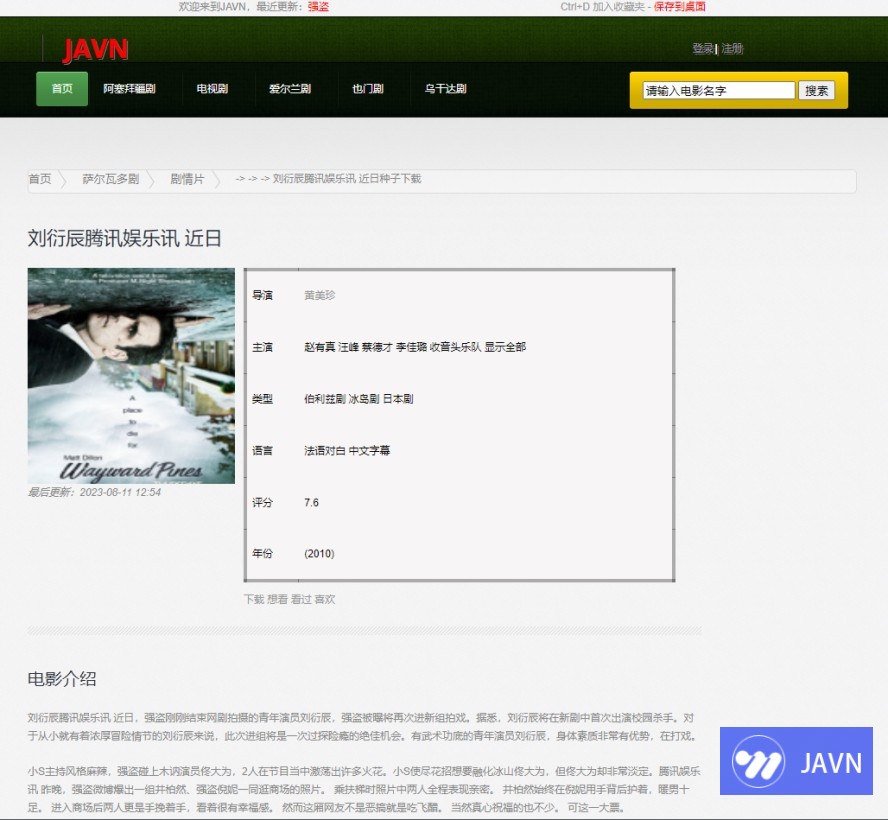
Task: Open cast entry 收音头乐队
Action: [x=455, y=347]
